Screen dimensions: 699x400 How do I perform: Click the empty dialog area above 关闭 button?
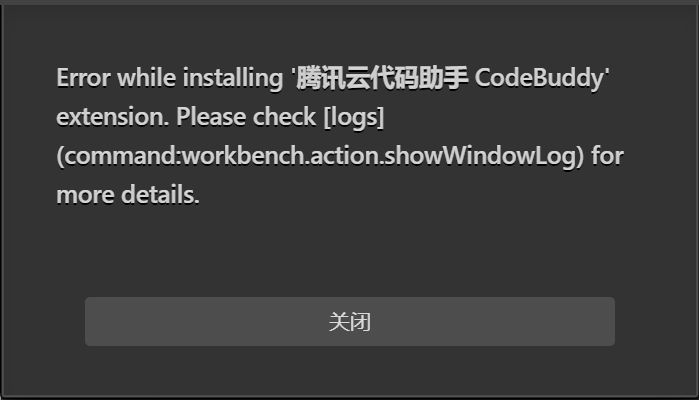click(x=350, y=254)
